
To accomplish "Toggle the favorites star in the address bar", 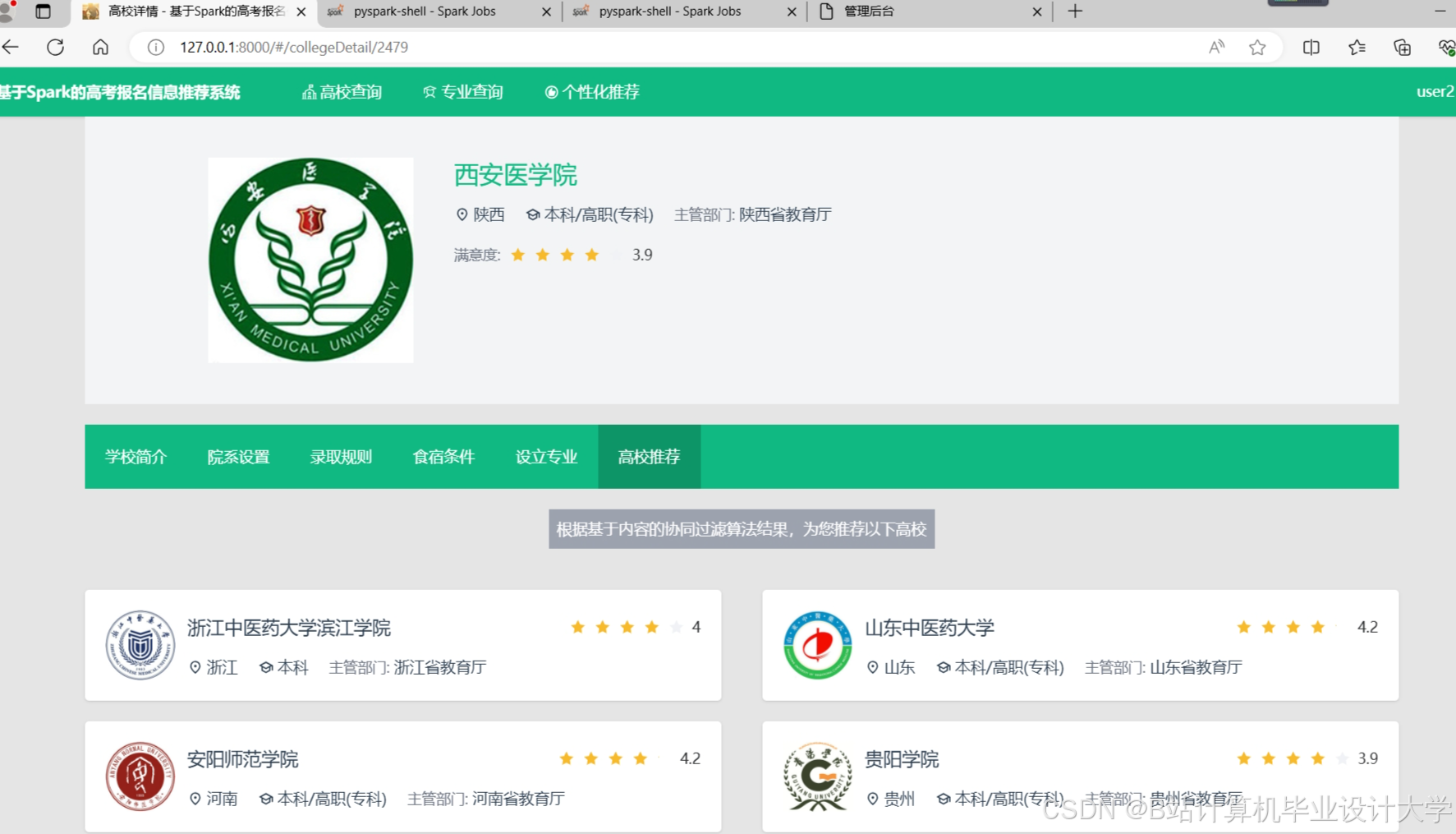I will [x=1257, y=47].
